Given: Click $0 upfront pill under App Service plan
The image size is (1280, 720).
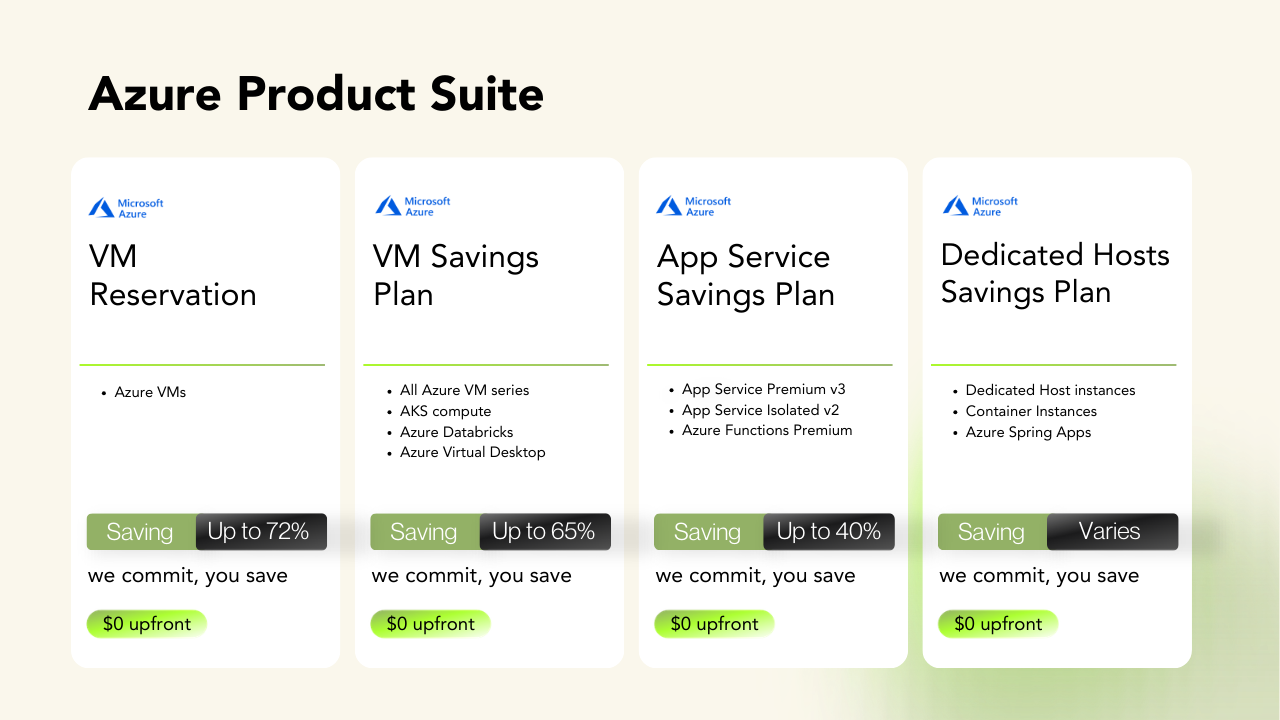Looking at the screenshot, I should click(x=714, y=624).
